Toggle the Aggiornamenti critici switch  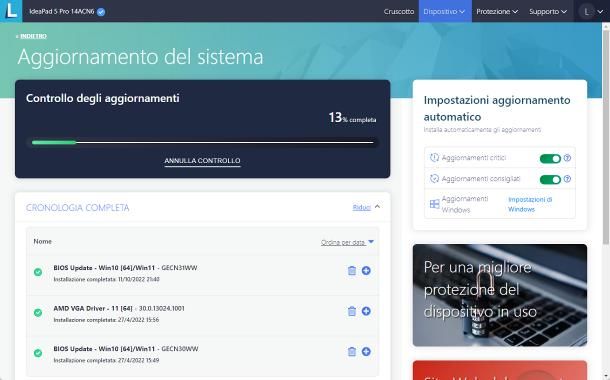550,158
